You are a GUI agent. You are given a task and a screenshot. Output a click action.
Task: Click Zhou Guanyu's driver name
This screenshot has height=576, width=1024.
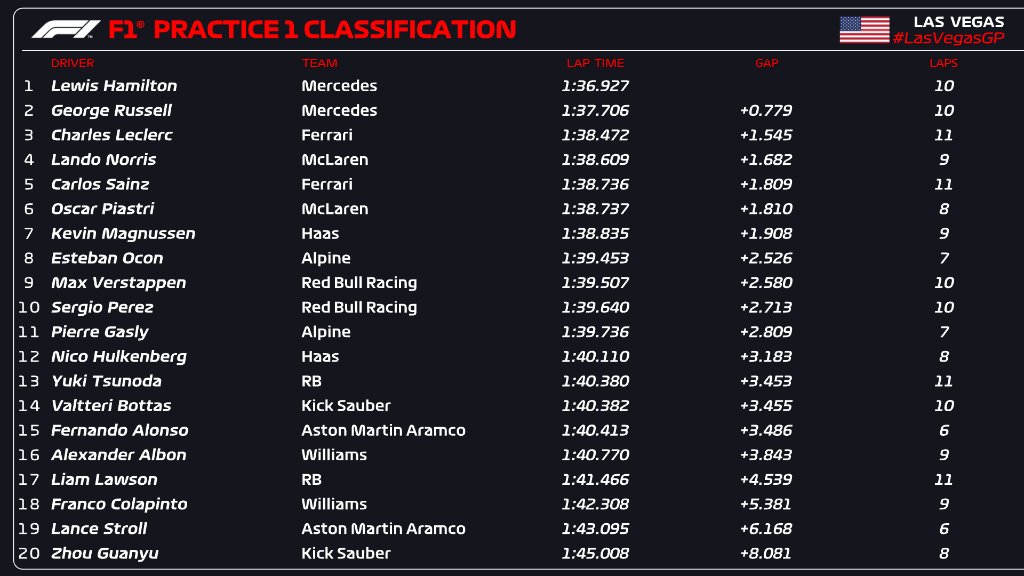105,553
